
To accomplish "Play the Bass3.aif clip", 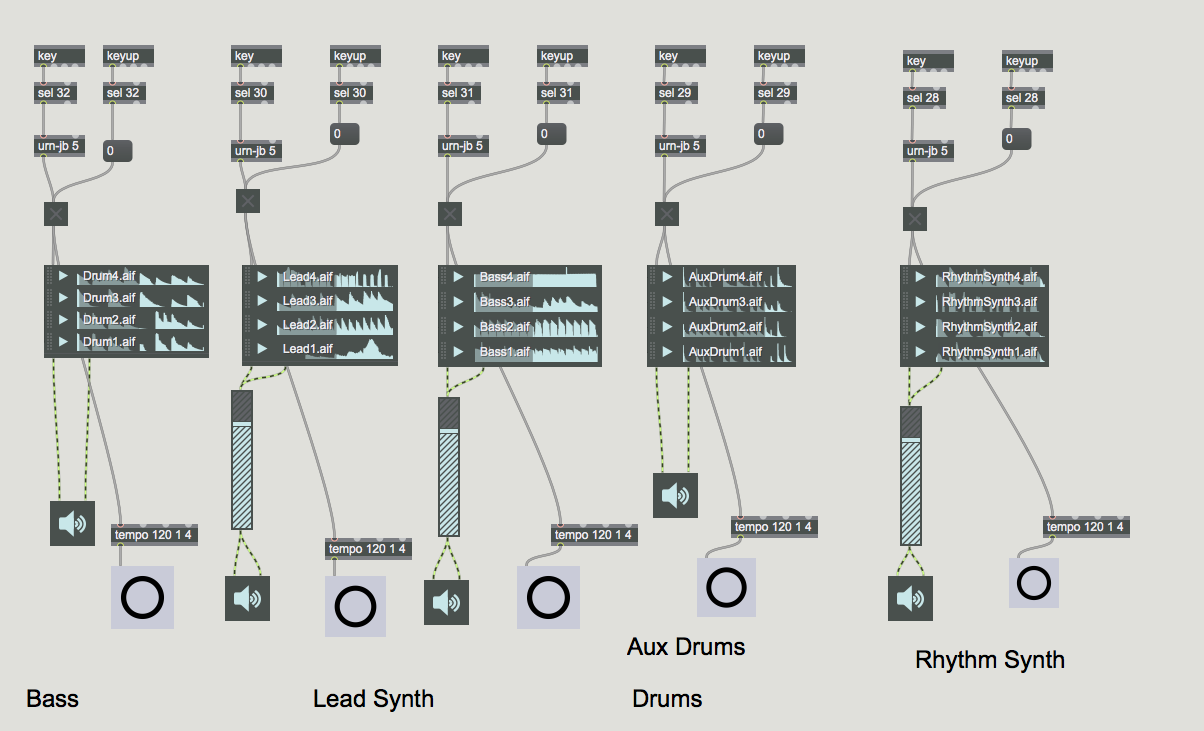I will coord(458,301).
